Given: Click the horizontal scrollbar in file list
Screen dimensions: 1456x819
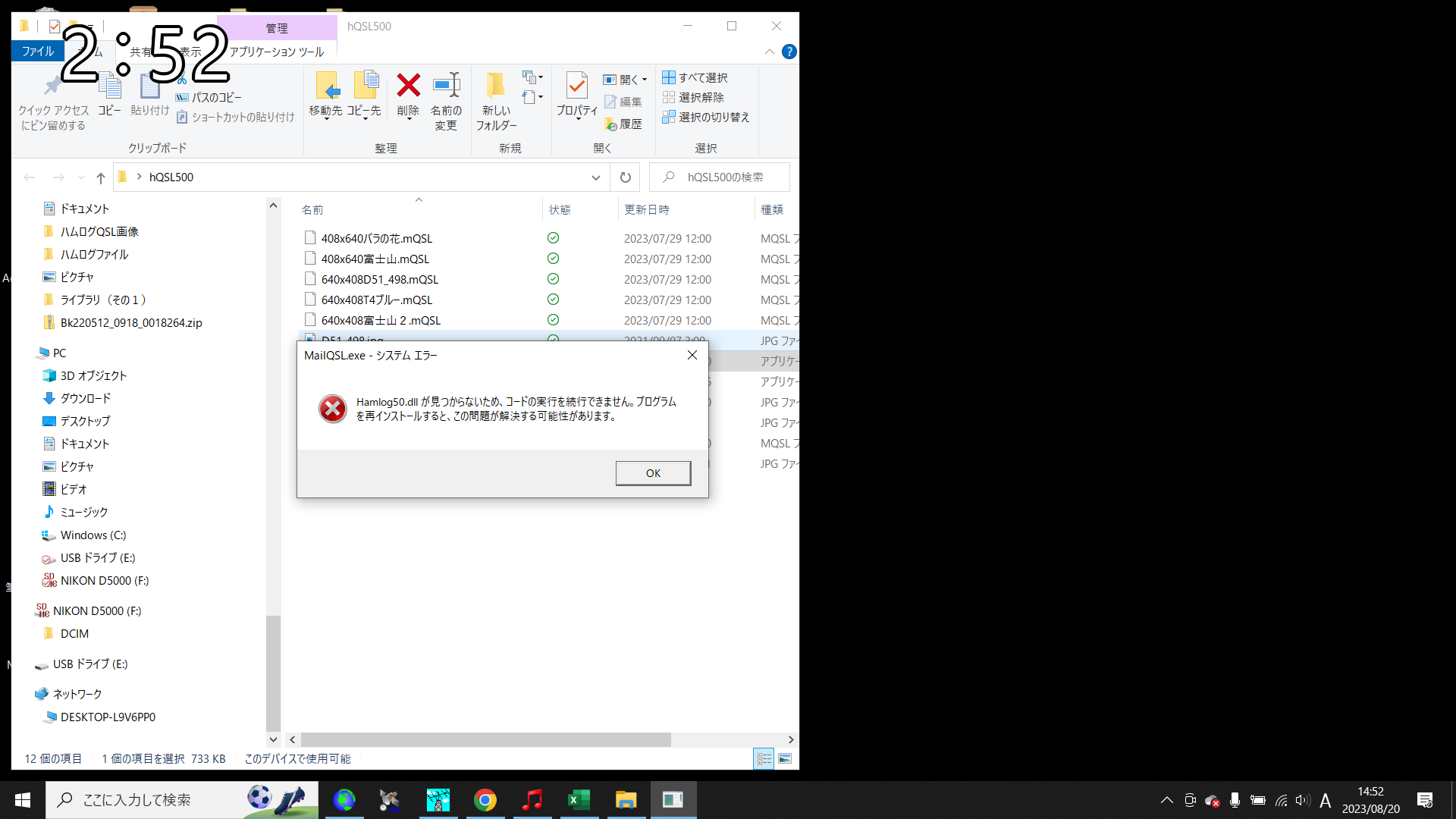Looking at the screenshot, I should 485,739.
